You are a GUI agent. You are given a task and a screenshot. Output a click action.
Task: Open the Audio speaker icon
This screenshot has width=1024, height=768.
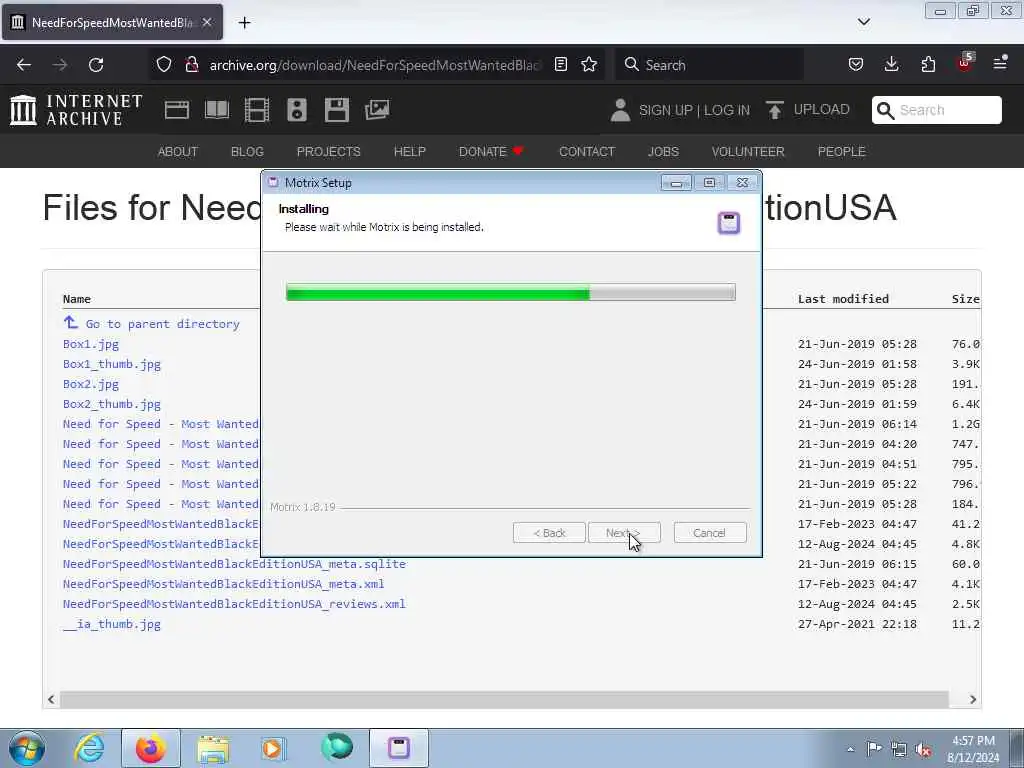296,110
